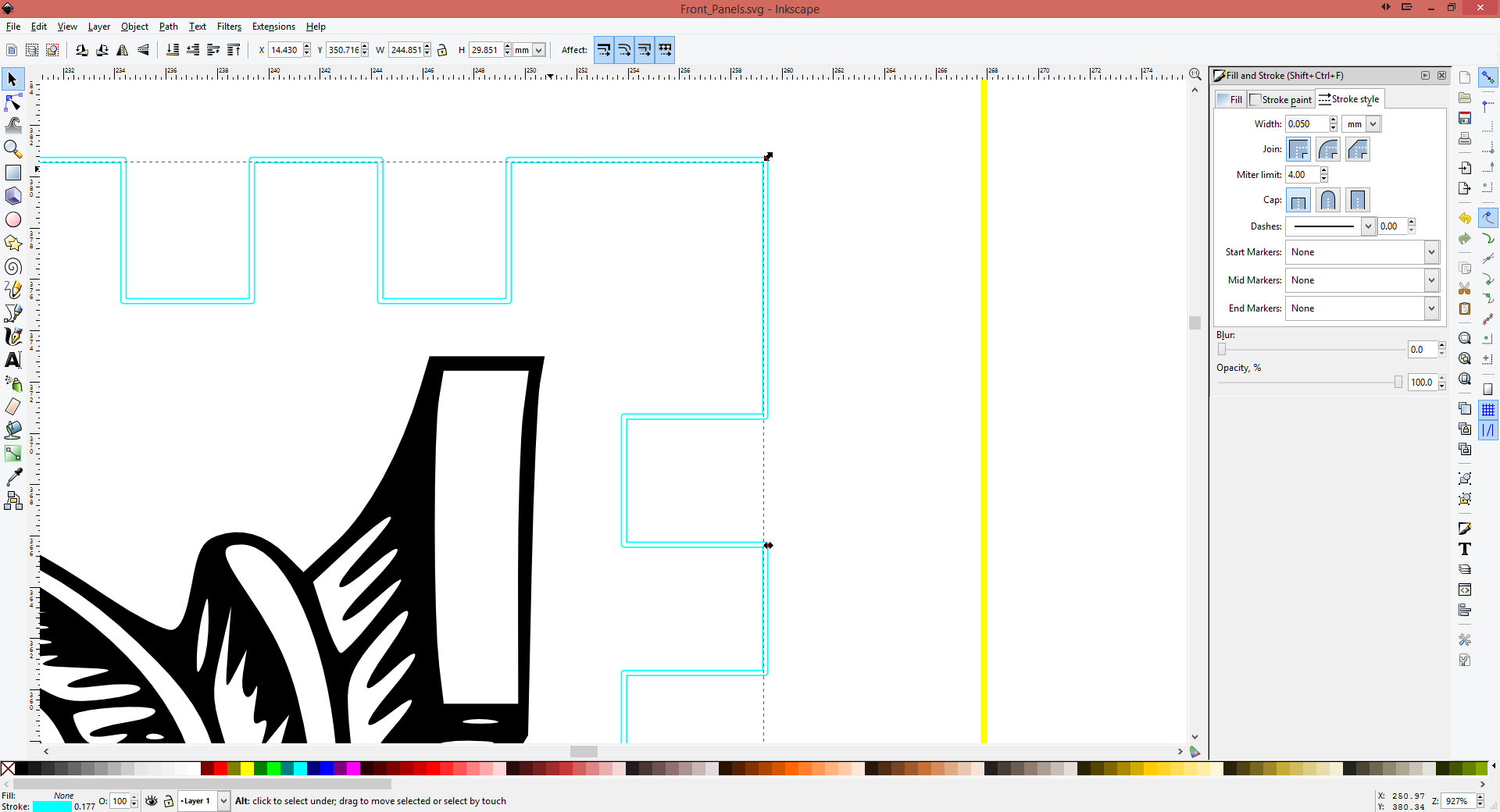The image size is (1500, 812).
Task: Select Round cap style
Action: click(x=1328, y=200)
